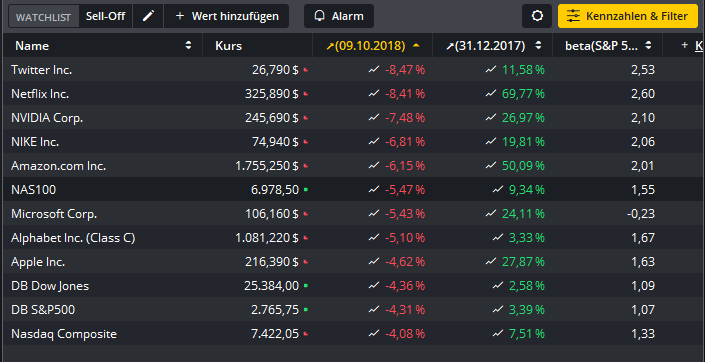Click Netflix price 325,890 $

pos(272,94)
